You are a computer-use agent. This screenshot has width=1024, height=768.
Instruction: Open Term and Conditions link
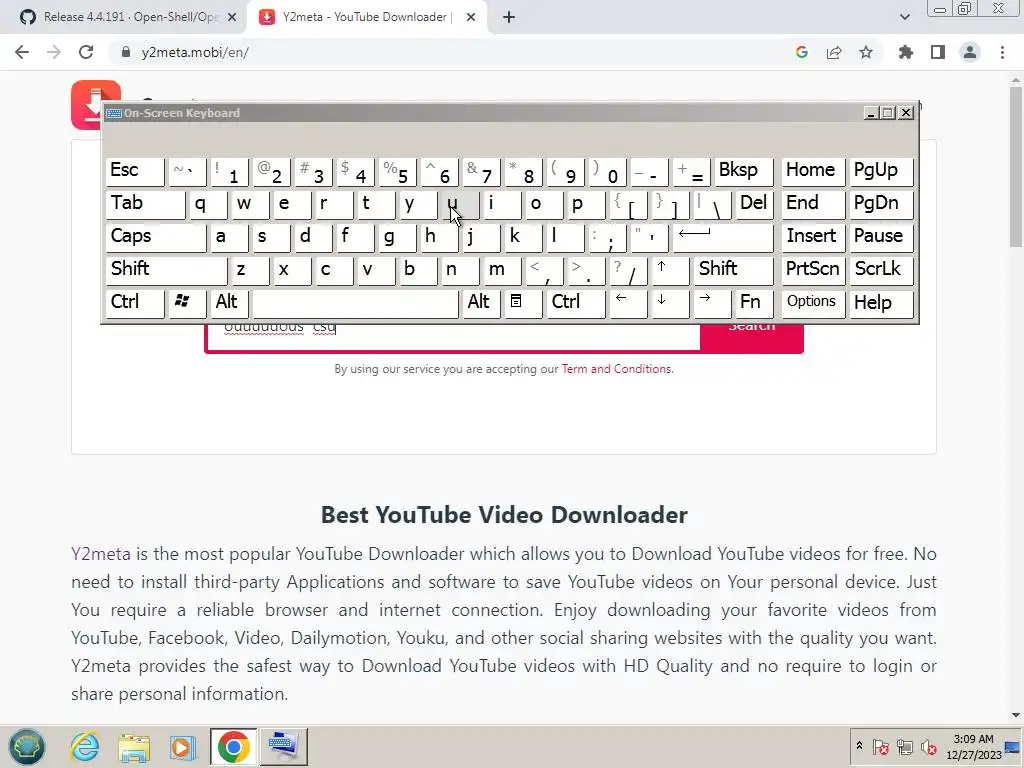[x=617, y=369]
